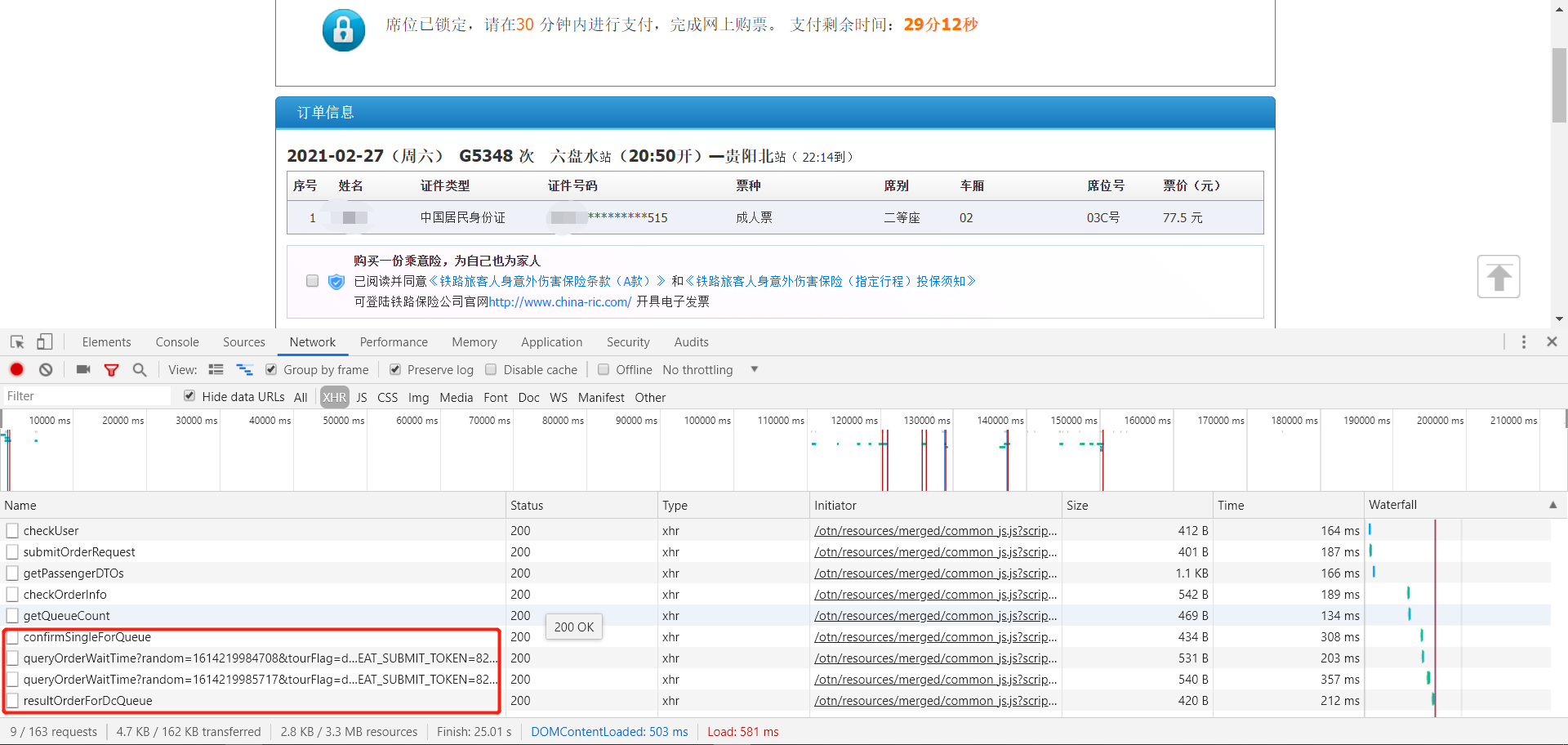Open search with the magnifier icon
This screenshot has width=1568, height=745.
139,369
